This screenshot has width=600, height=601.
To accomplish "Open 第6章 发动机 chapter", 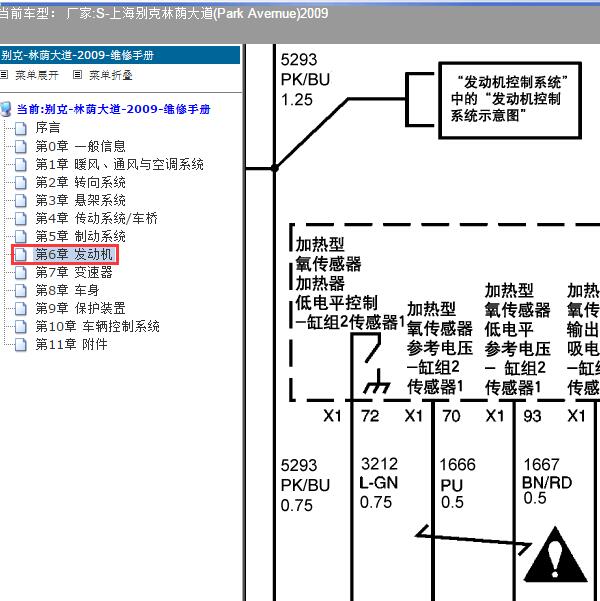I will tap(74, 254).
